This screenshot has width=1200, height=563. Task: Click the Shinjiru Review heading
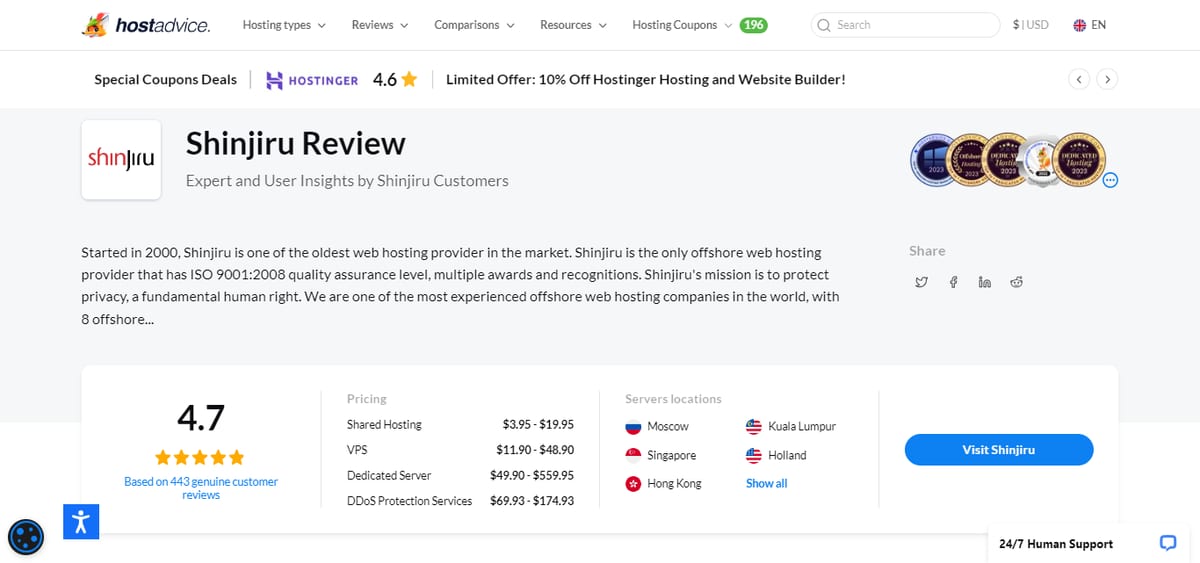click(295, 144)
